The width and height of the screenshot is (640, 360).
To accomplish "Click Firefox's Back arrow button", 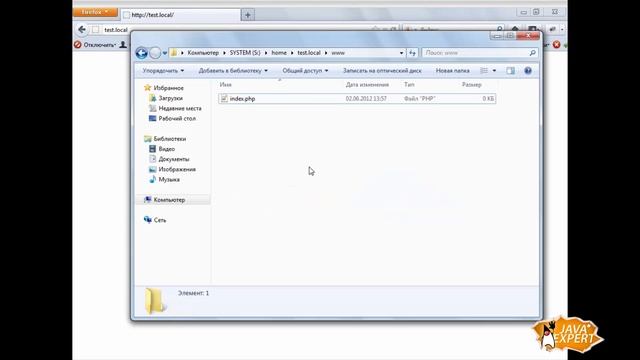I will 82,29.
